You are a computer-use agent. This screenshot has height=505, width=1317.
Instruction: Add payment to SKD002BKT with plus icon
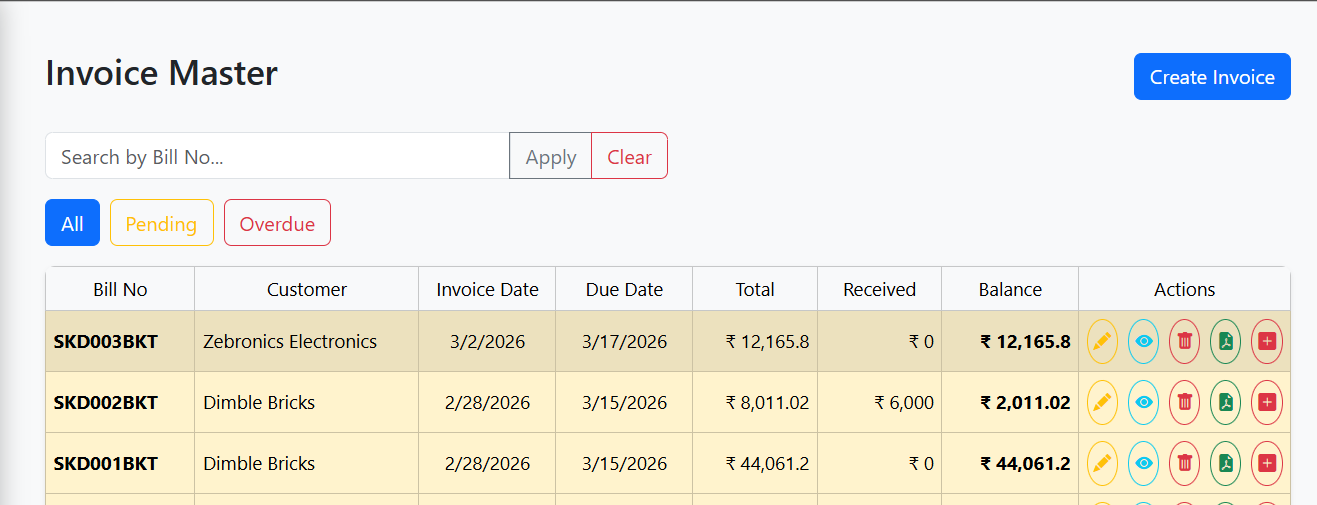click(1267, 402)
